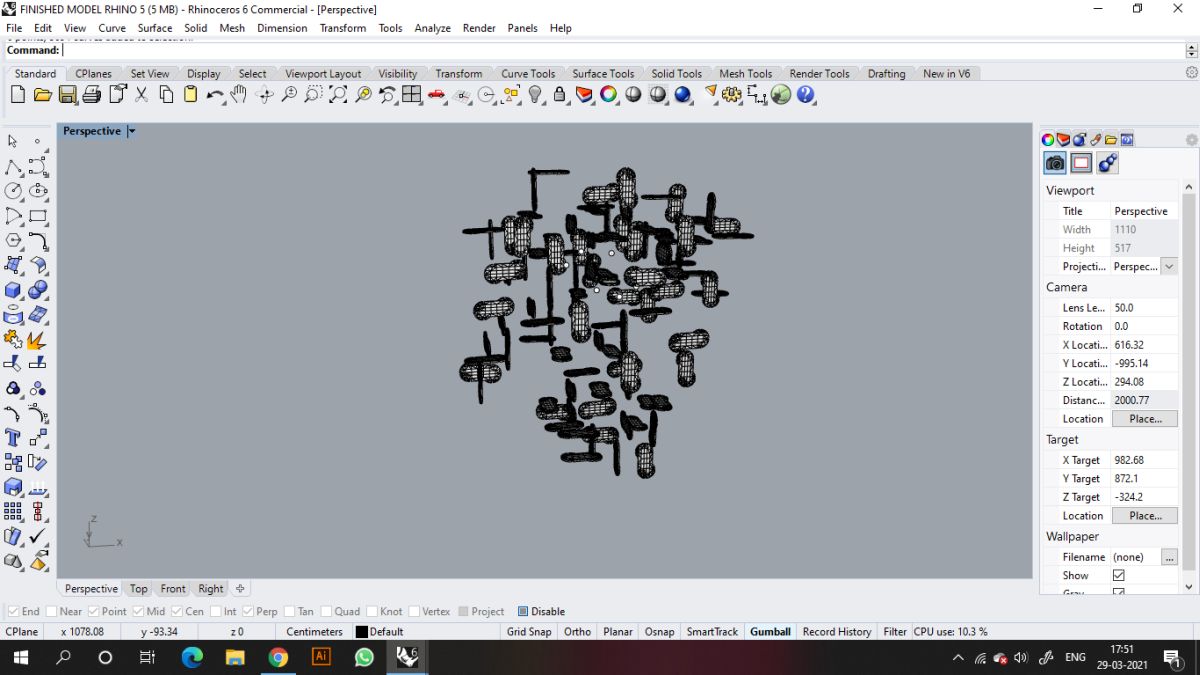Screen dimensions: 1200x675
Task: Open the Perspective viewport title menu arrow
Action: (x=132, y=131)
